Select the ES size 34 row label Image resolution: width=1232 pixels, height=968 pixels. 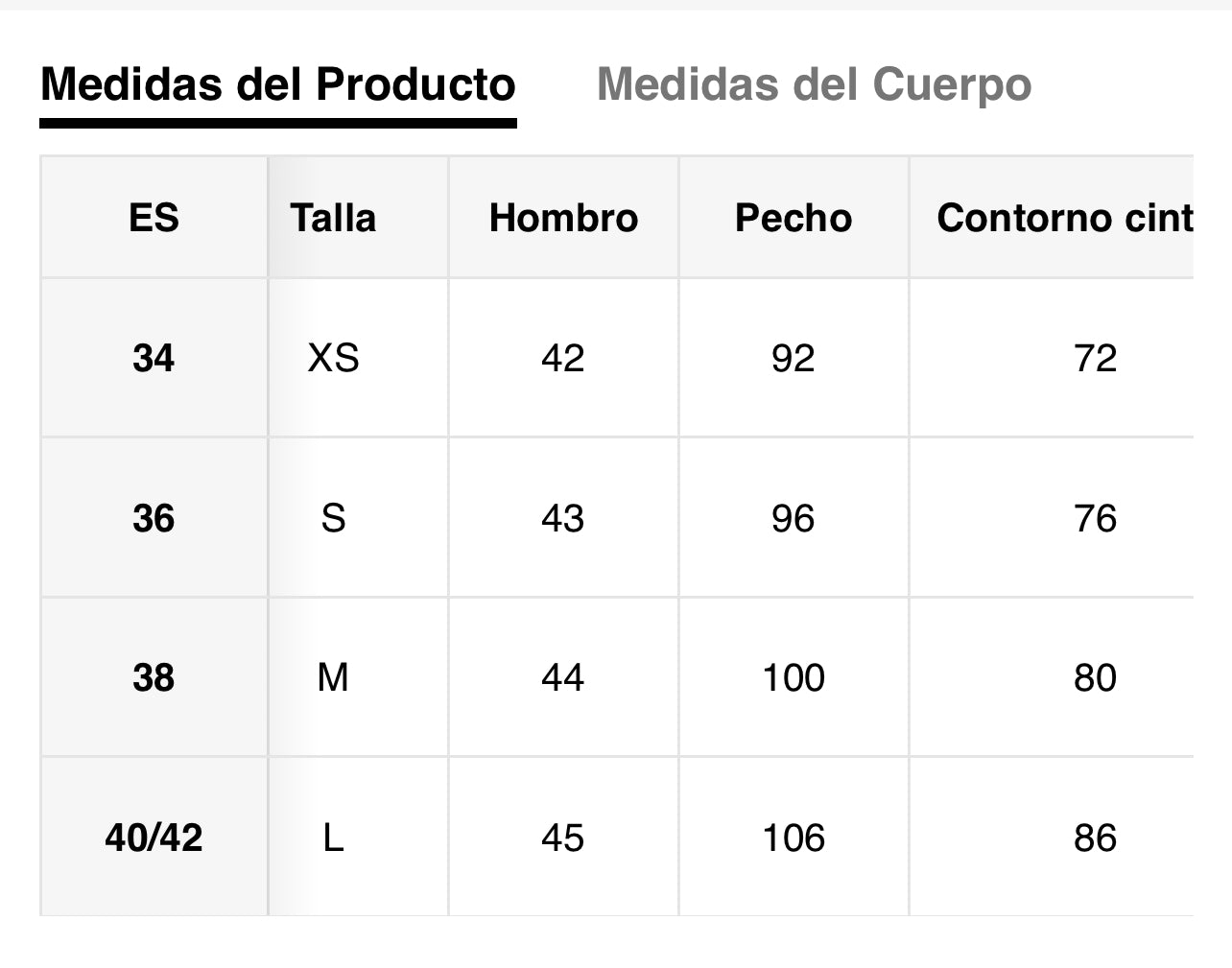pos(154,358)
